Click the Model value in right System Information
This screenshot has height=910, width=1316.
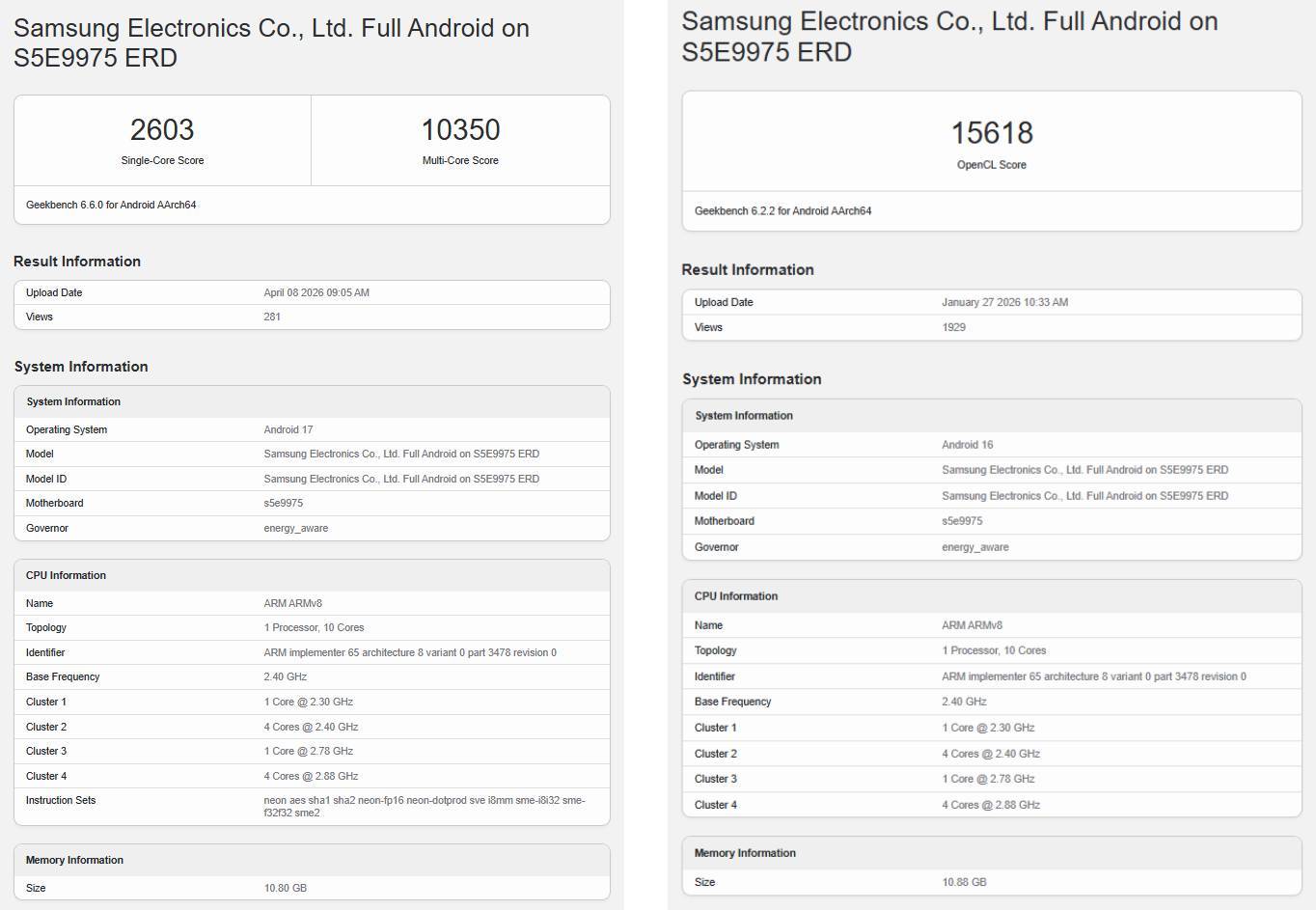1084,470
